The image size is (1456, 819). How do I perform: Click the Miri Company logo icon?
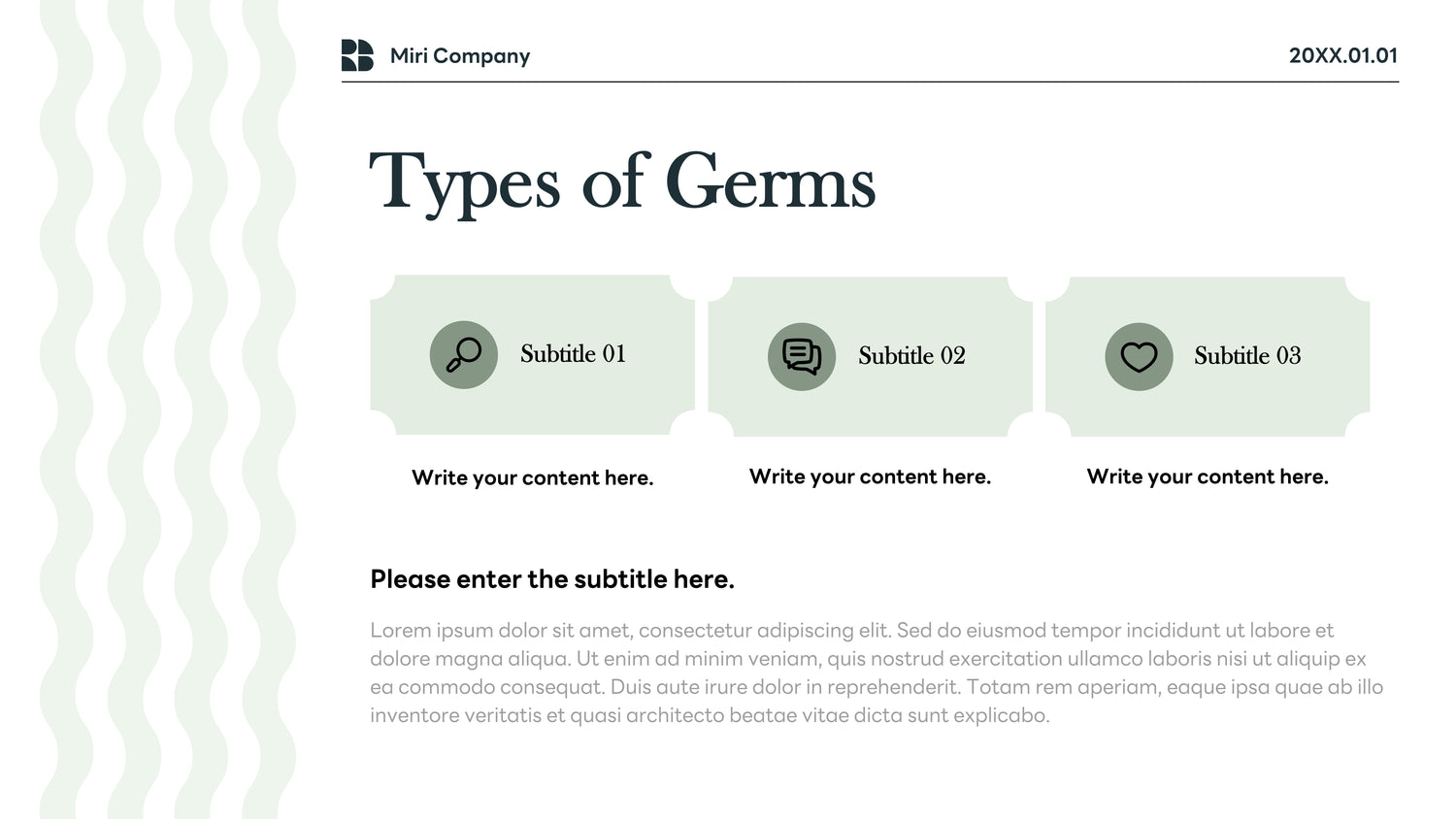coord(357,55)
